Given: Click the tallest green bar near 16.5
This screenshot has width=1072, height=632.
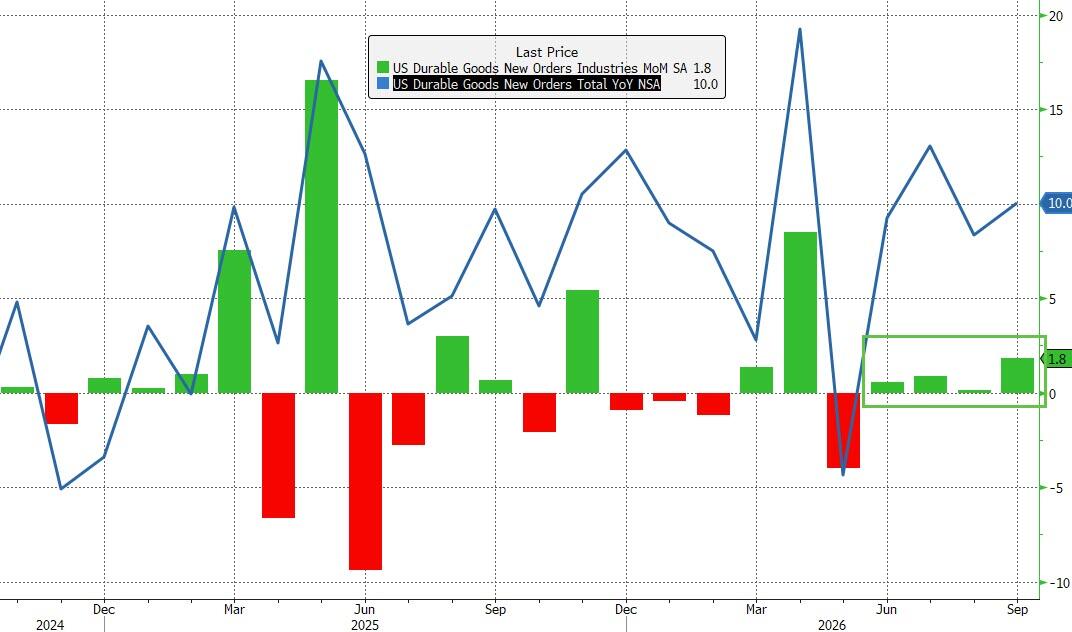Looking at the screenshot, I should 321,237.
